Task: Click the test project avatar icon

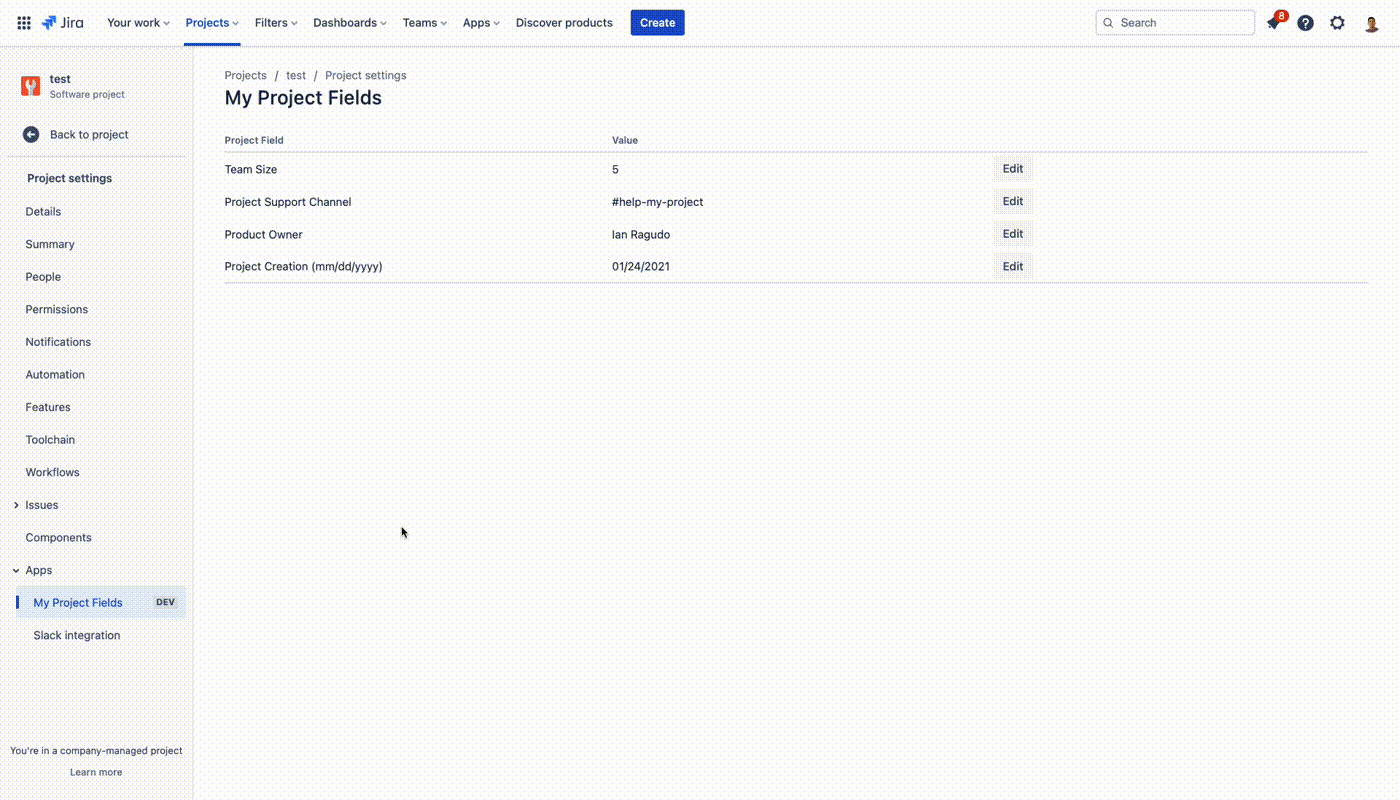Action: pyautogui.click(x=31, y=86)
